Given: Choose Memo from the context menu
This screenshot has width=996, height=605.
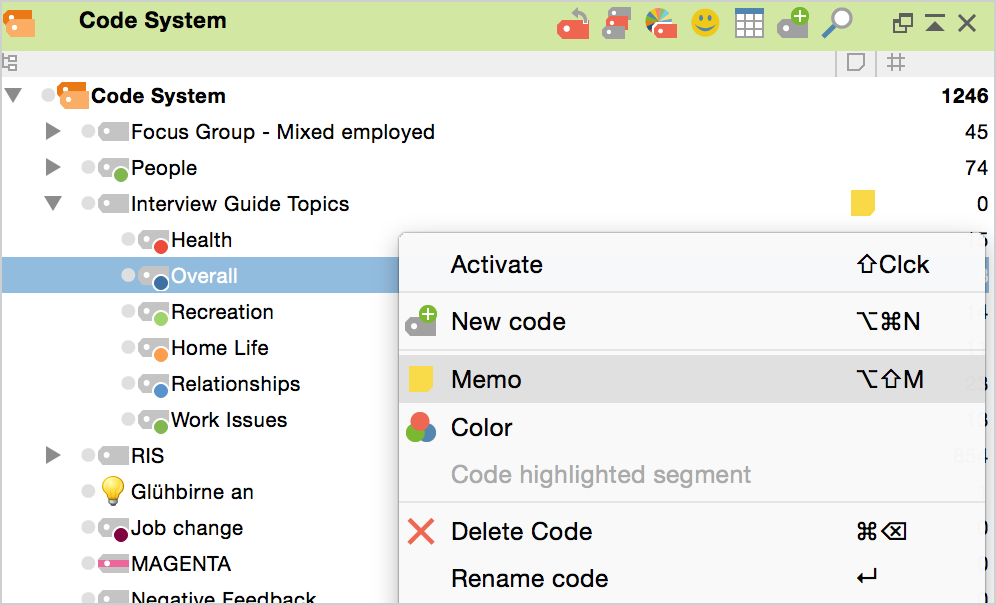Looking at the screenshot, I should (486, 380).
